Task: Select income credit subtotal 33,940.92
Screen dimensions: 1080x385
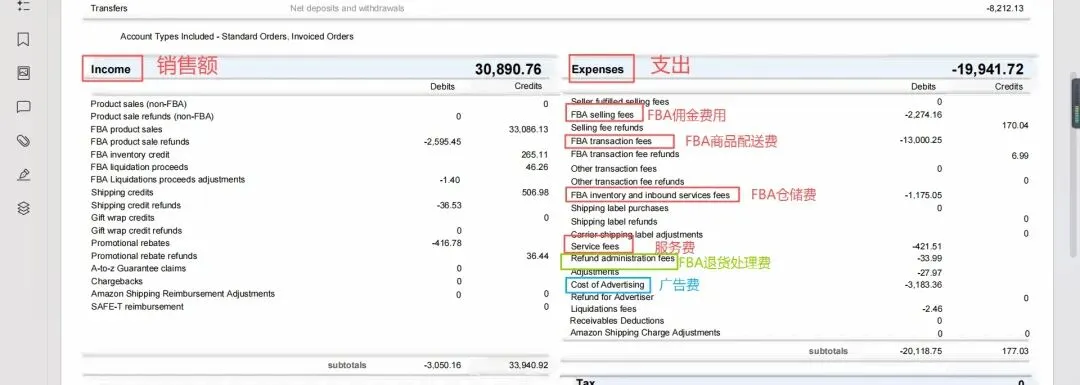Action: 528,366
